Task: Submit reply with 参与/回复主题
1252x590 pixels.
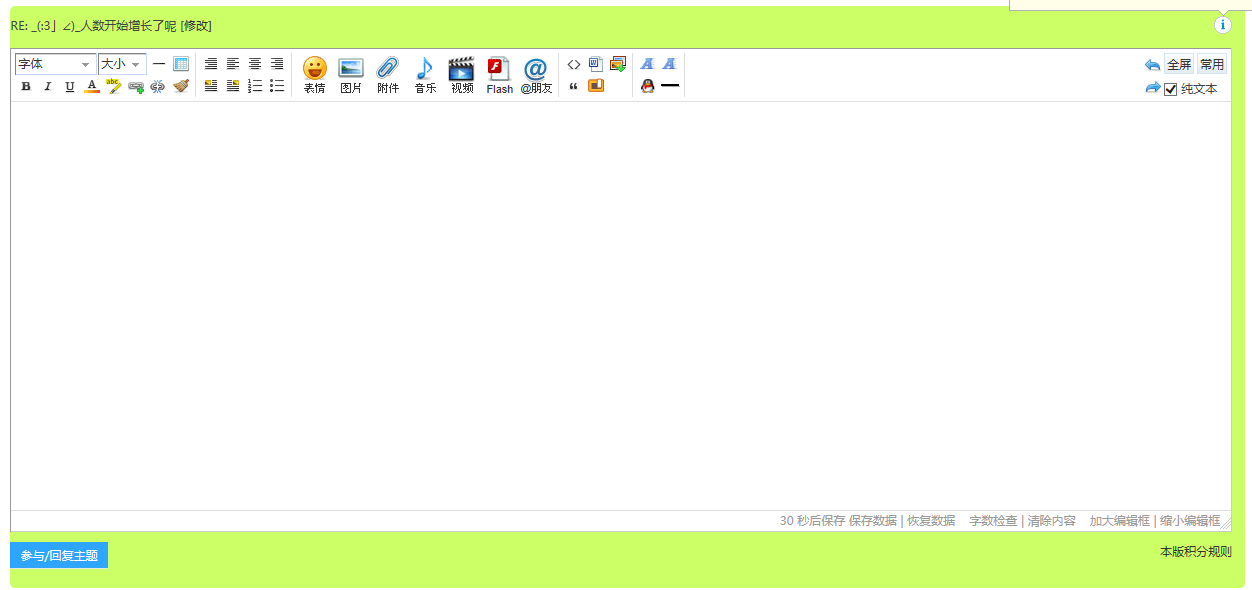Action: tap(59, 555)
